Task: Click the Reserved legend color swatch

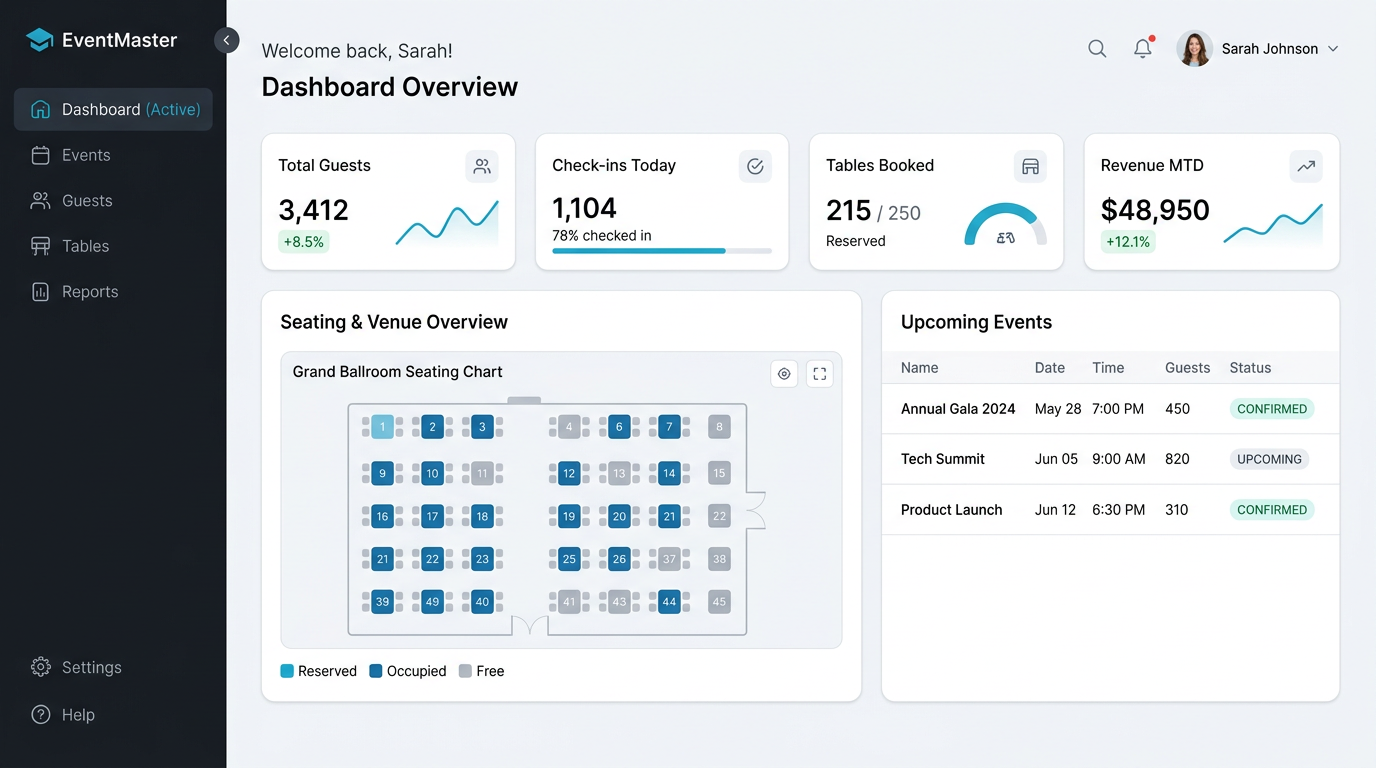Action: (287, 671)
